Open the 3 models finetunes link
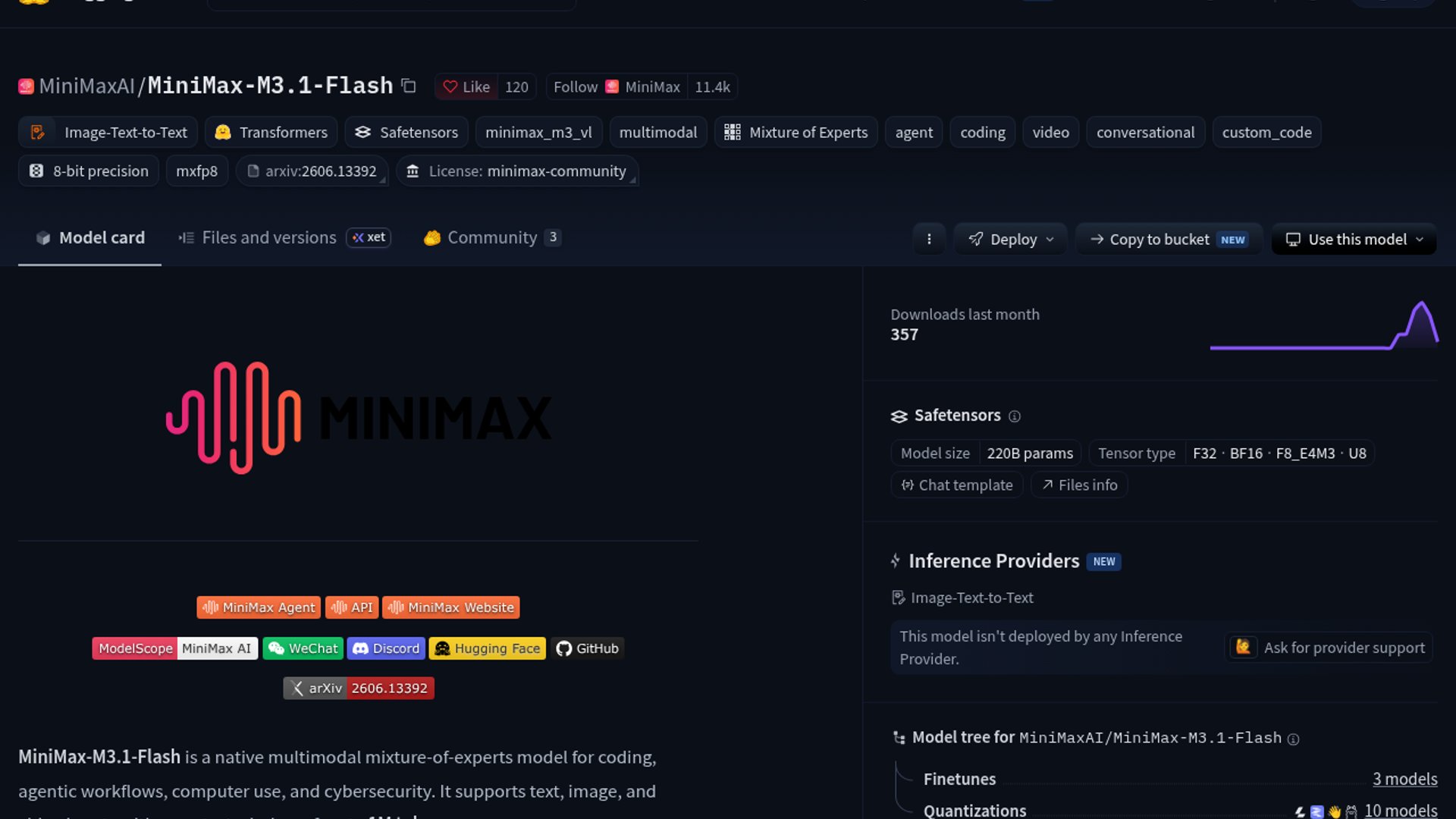1456x819 pixels. click(x=1404, y=779)
